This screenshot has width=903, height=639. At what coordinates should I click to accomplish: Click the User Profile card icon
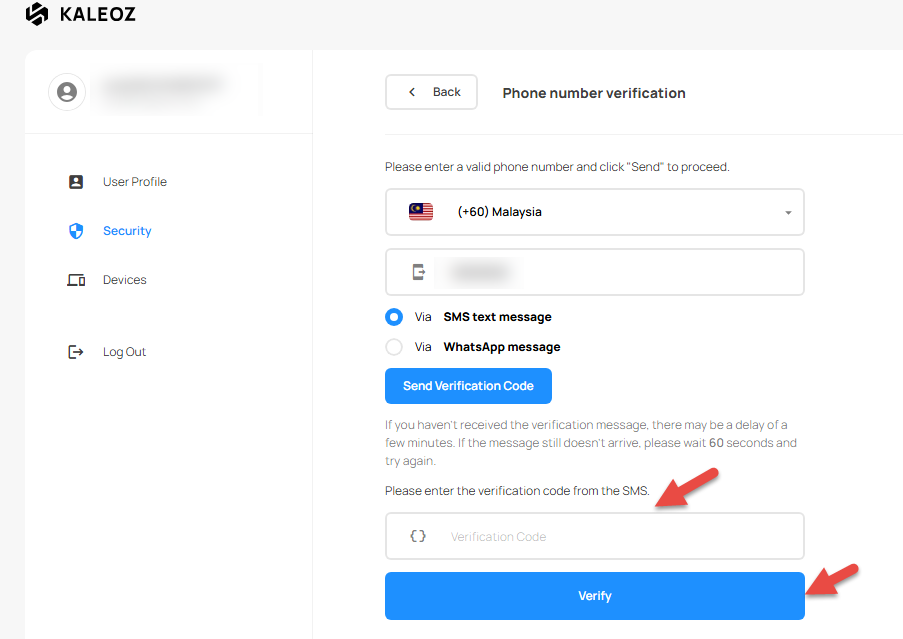76,182
